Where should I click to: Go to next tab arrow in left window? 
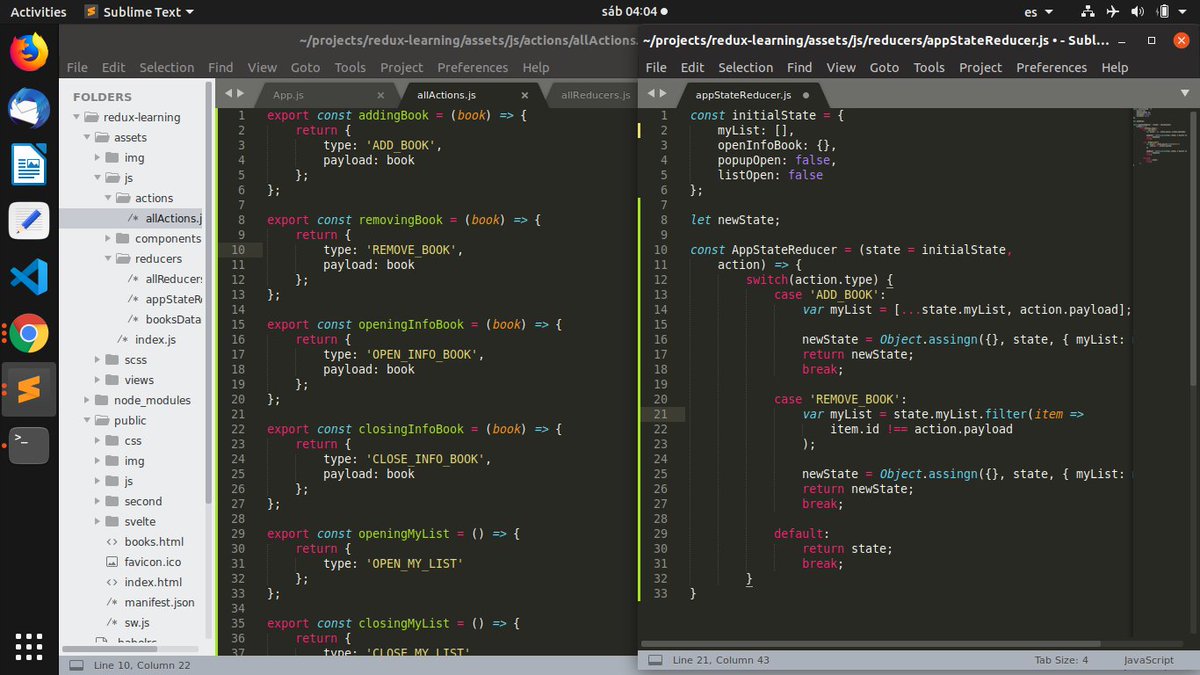[x=240, y=93]
